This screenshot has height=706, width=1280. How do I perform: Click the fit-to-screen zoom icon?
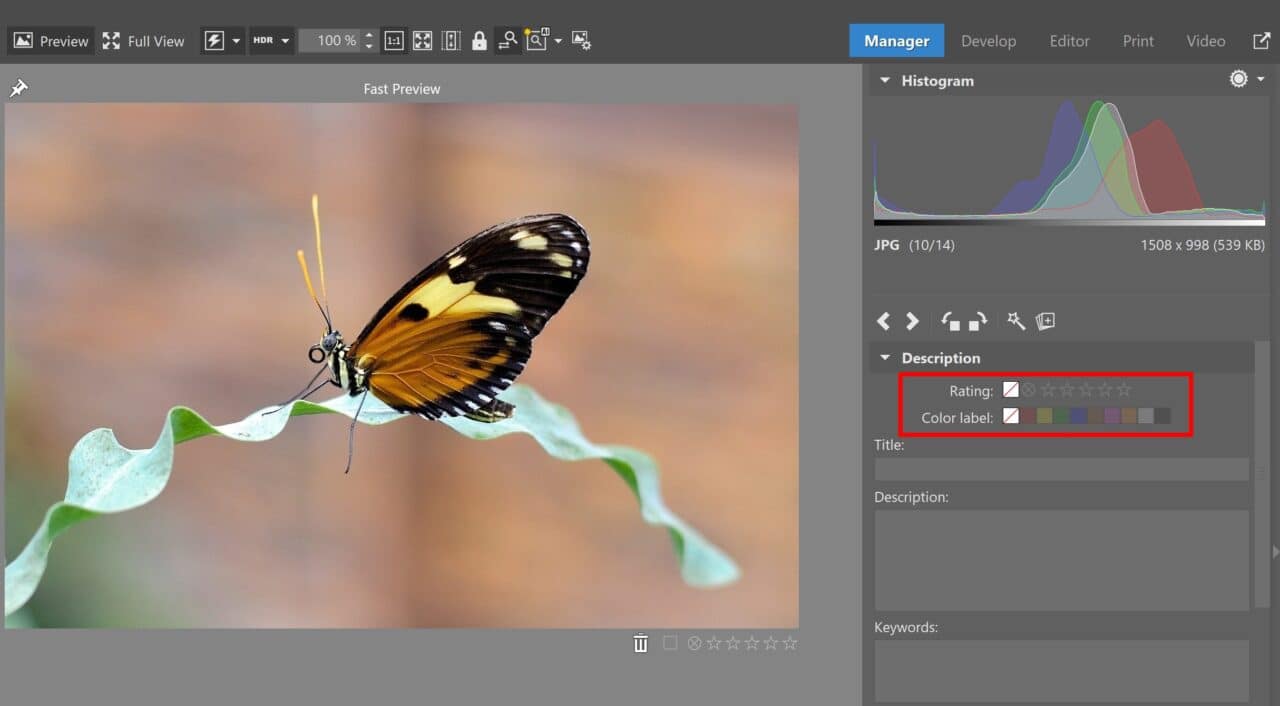coord(422,40)
